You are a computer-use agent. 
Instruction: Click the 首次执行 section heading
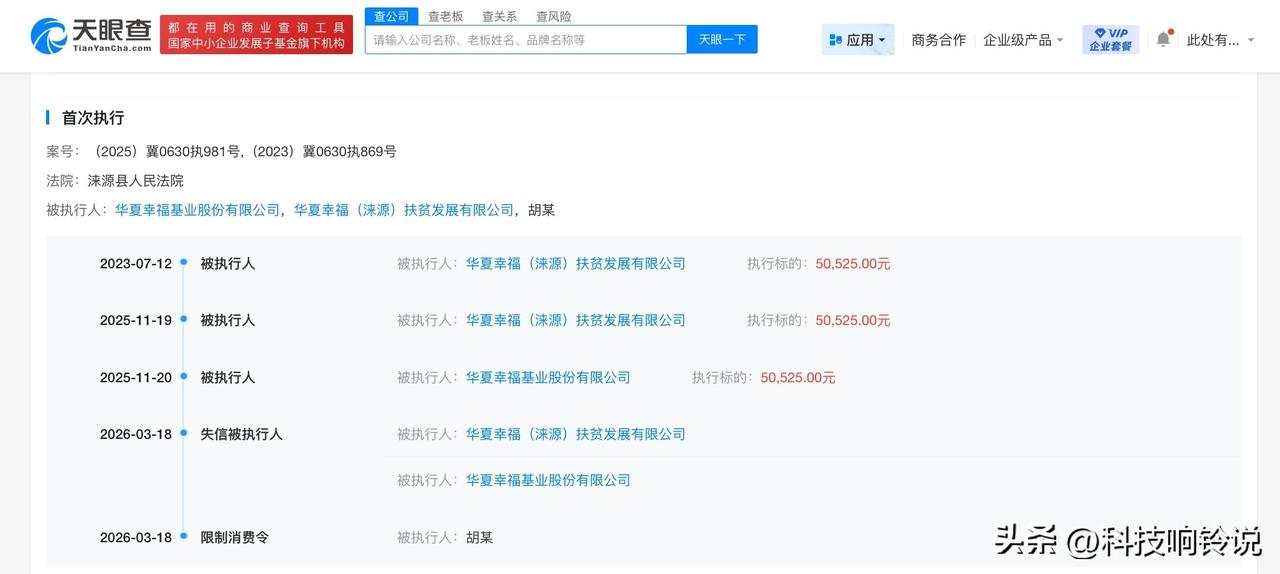click(x=93, y=118)
